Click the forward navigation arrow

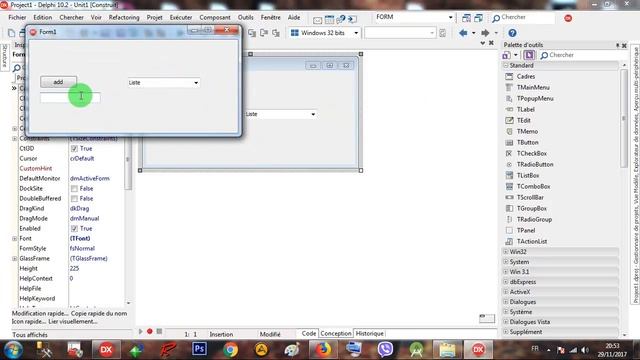click(485, 33)
